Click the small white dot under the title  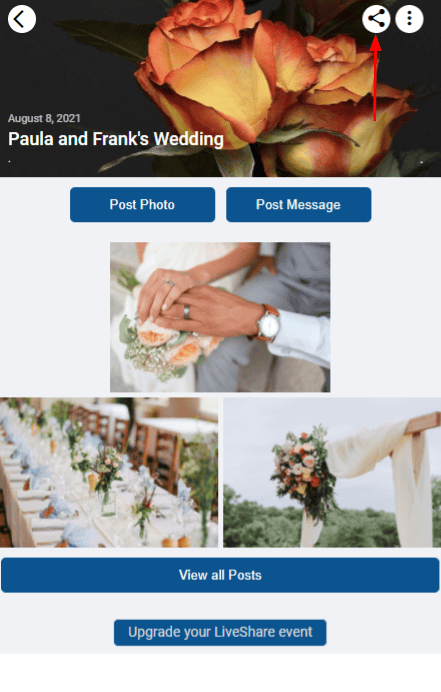tap(9, 161)
